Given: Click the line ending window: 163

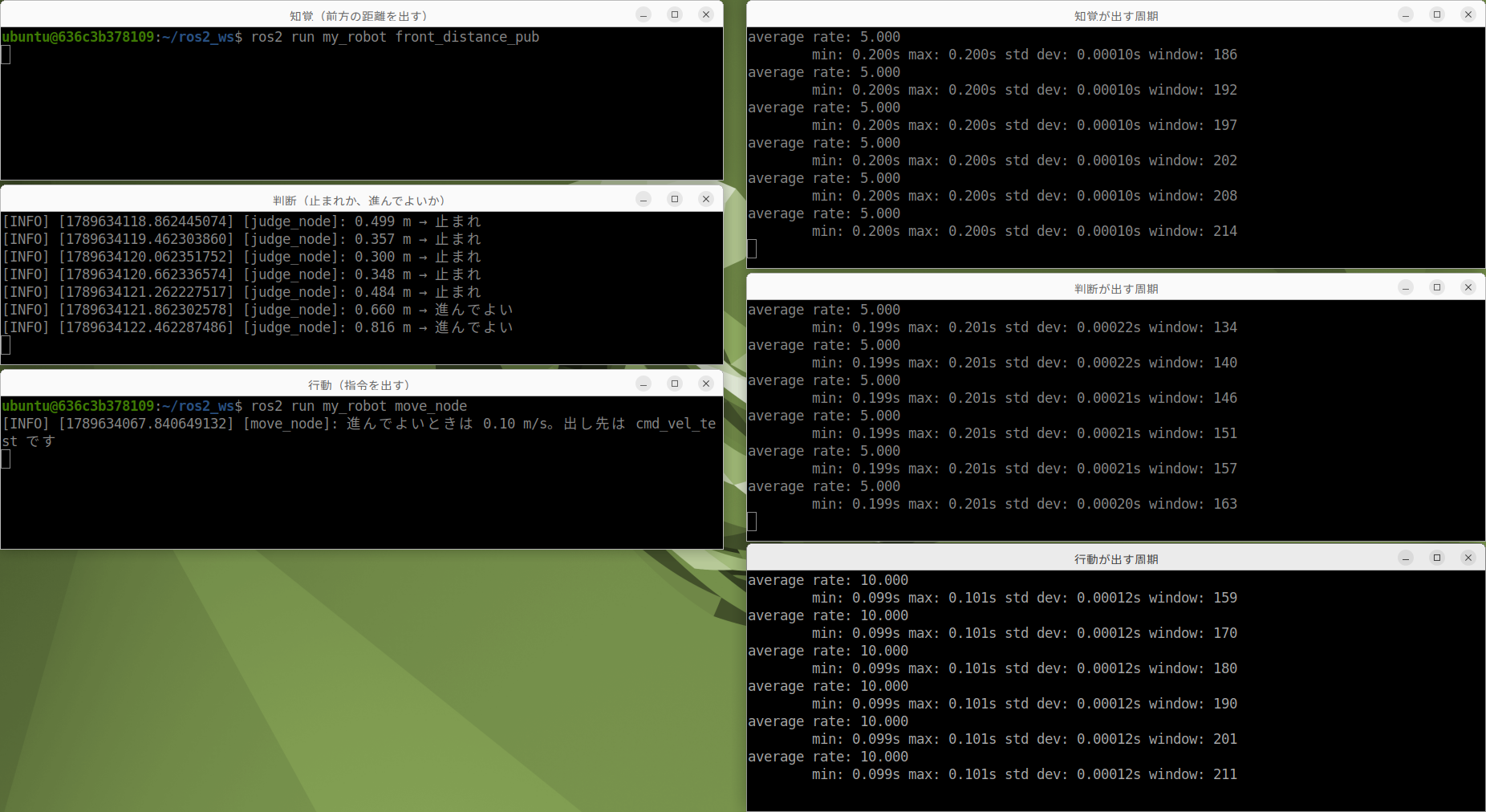Looking at the screenshot, I should pyautogui.click(x=1025, y=504).
